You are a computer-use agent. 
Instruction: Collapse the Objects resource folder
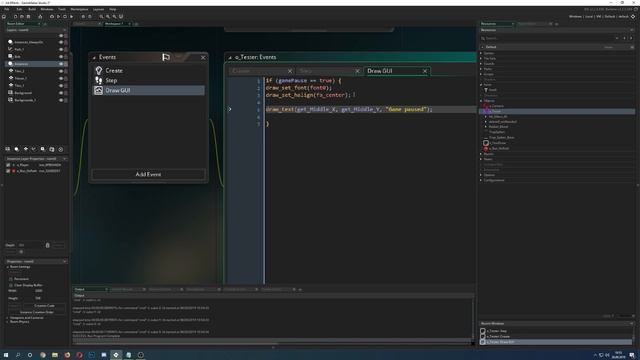pos(481,101)
